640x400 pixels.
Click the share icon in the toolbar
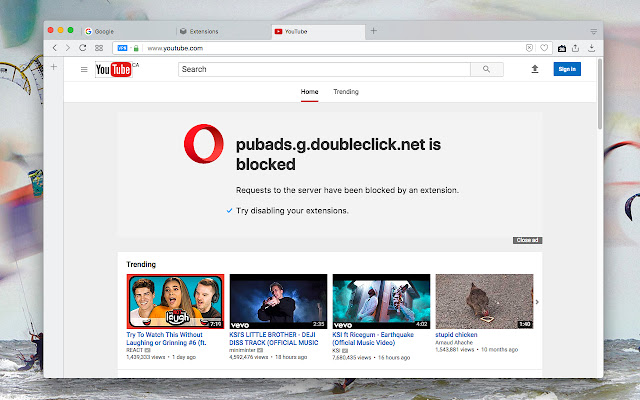(x=576, y=48)
